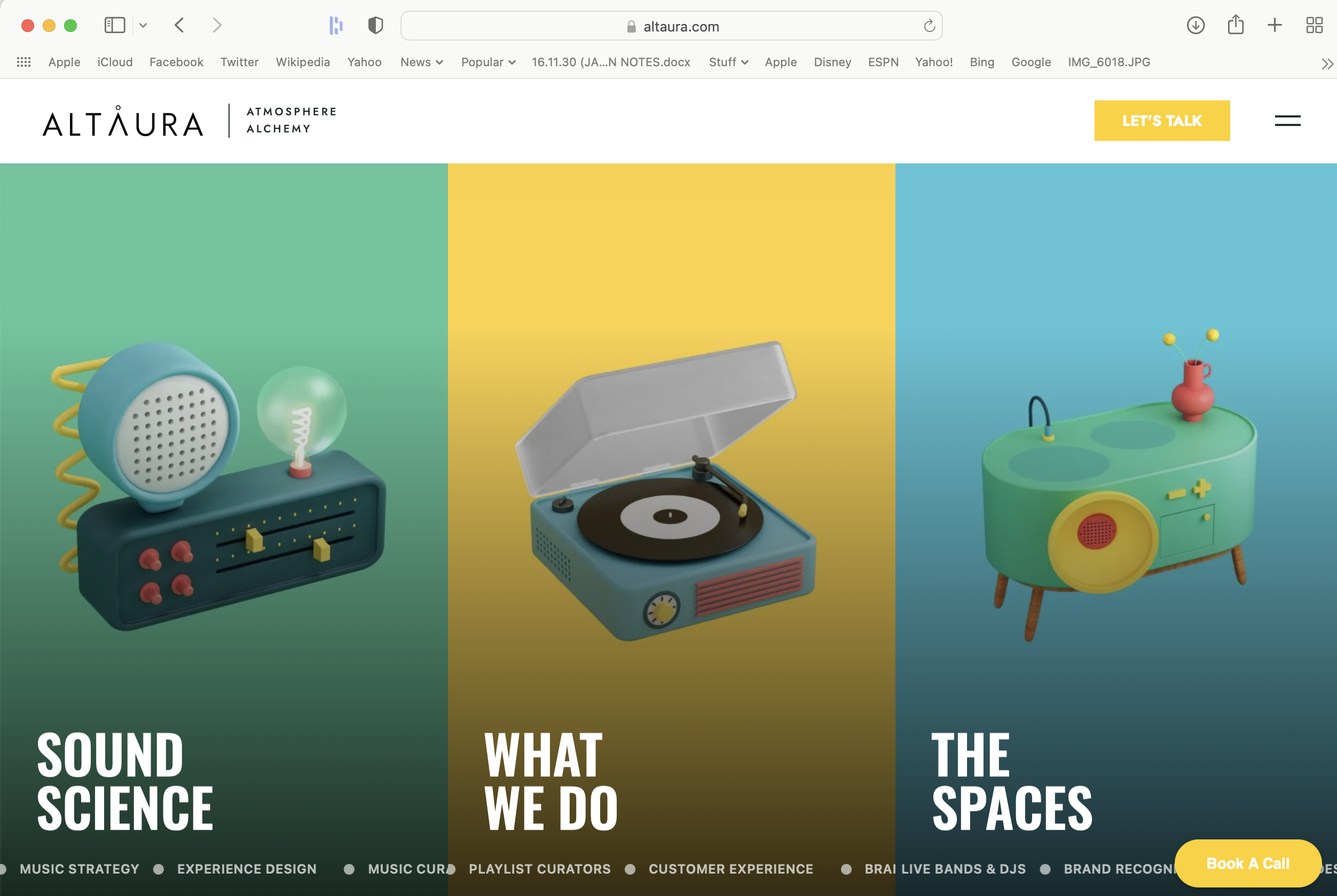1337x896 pixels.
Task: Open a new tab with the plus icon
Action: (x=1275, y=25)
